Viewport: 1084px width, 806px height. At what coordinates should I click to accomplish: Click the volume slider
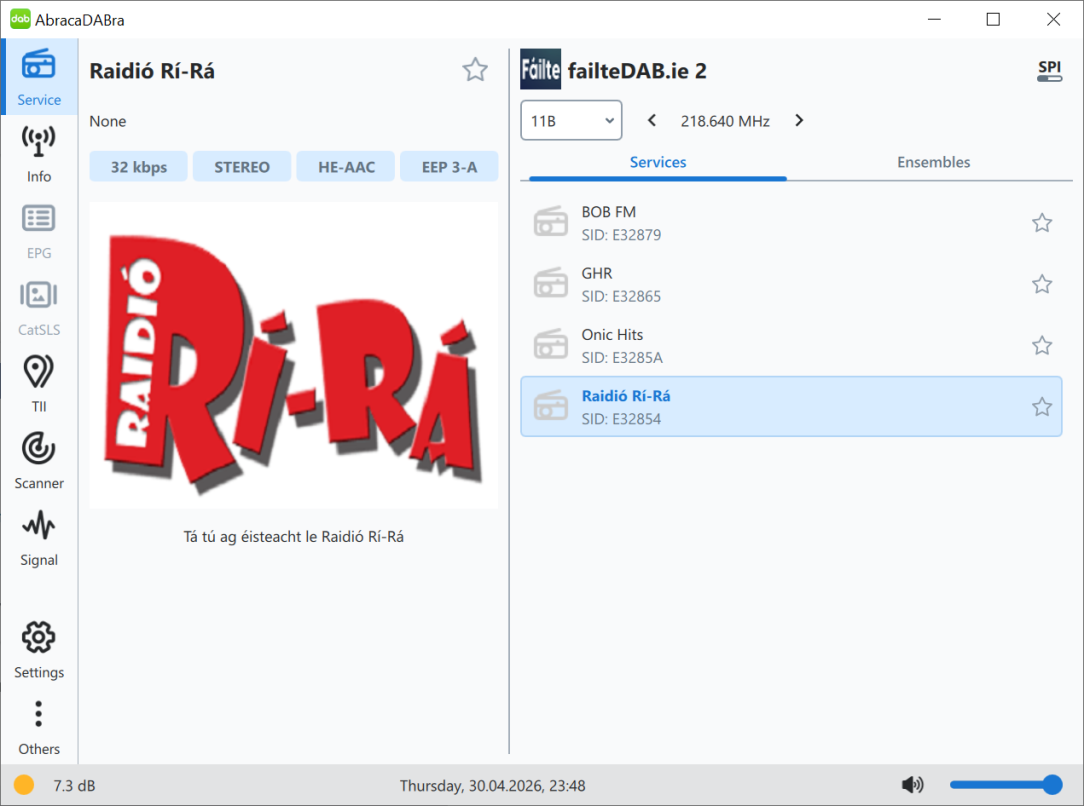click(1006, 785)
